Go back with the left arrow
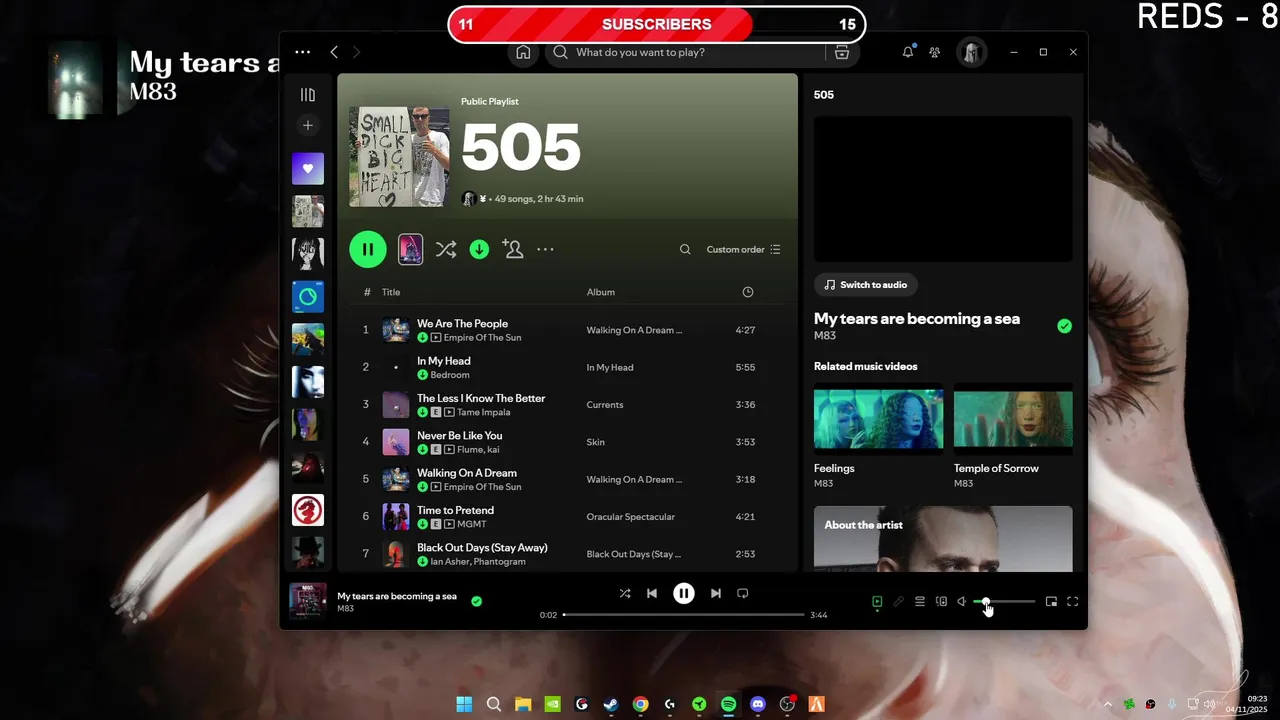Screen dimensions: 1280x720 [x=334, y=52]
